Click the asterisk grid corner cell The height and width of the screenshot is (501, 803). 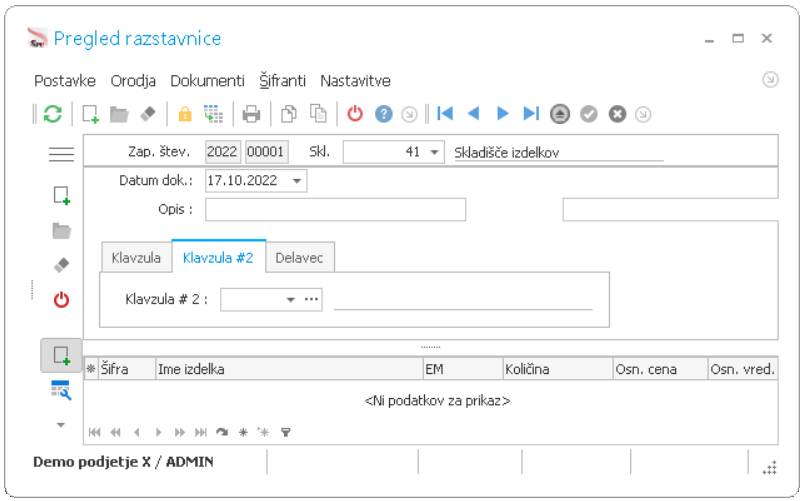click(x=91, y=369)
